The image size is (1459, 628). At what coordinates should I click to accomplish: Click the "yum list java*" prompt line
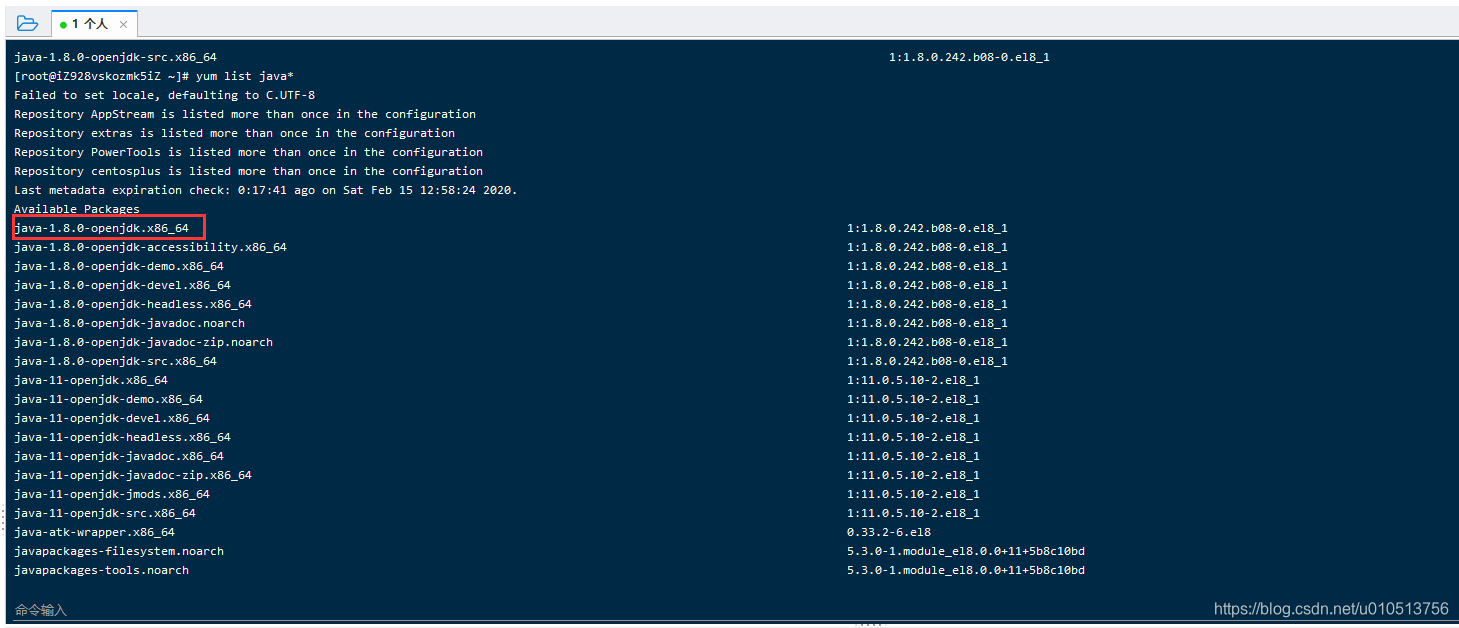pyautogui.click(x=154, y=76)
